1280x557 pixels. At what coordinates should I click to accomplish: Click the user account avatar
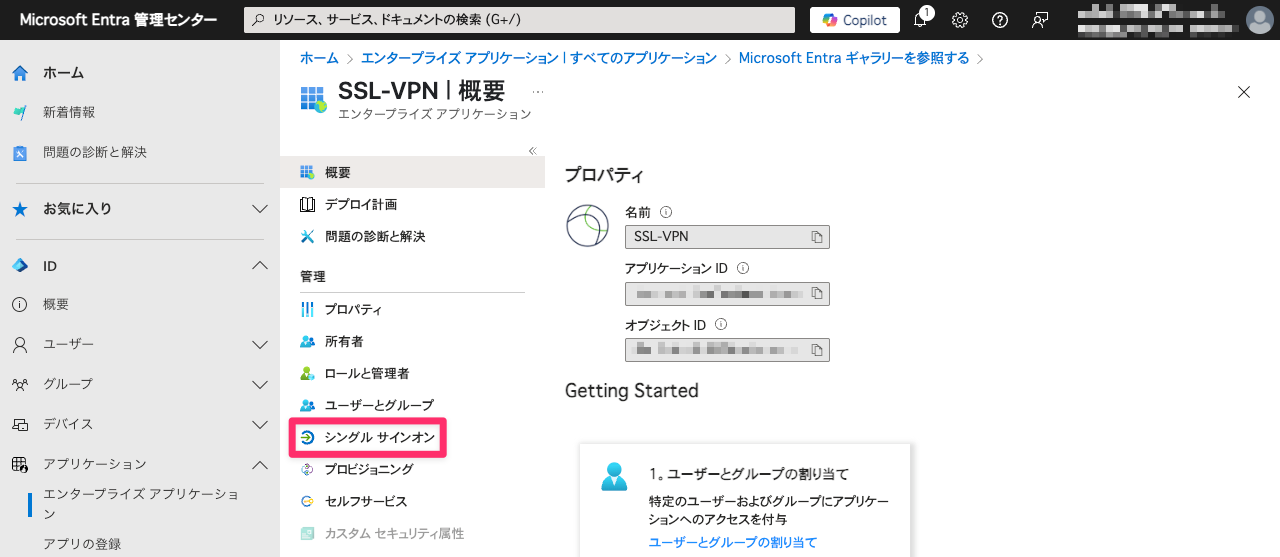1259,20
